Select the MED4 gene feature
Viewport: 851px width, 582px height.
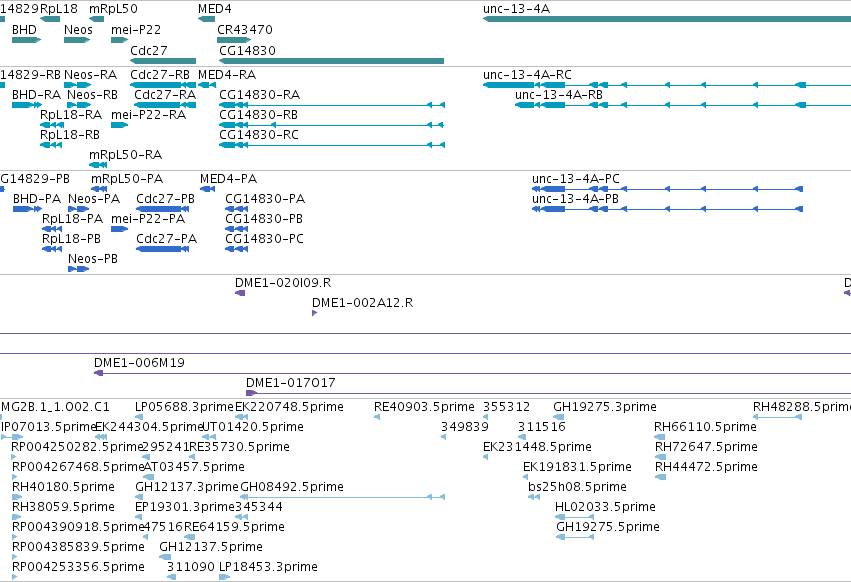[207, 19]
